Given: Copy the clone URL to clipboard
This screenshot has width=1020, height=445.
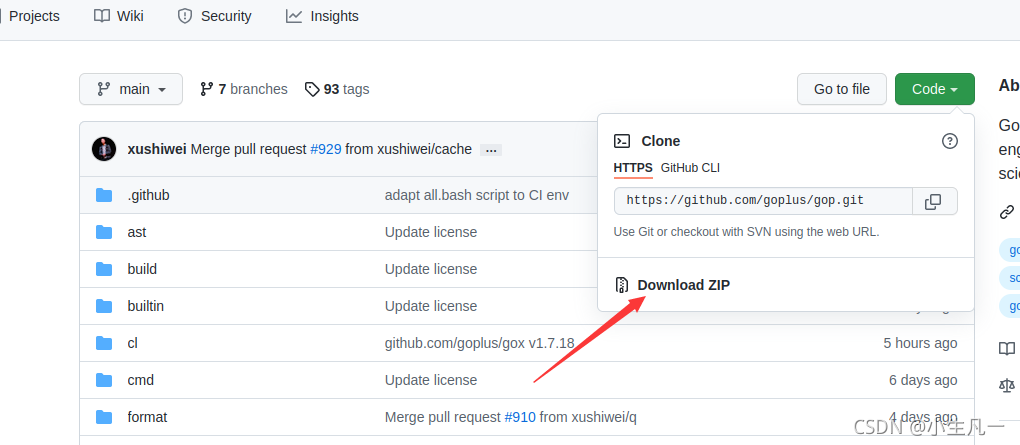Looking at the screenshot, I should pos(935,201).
